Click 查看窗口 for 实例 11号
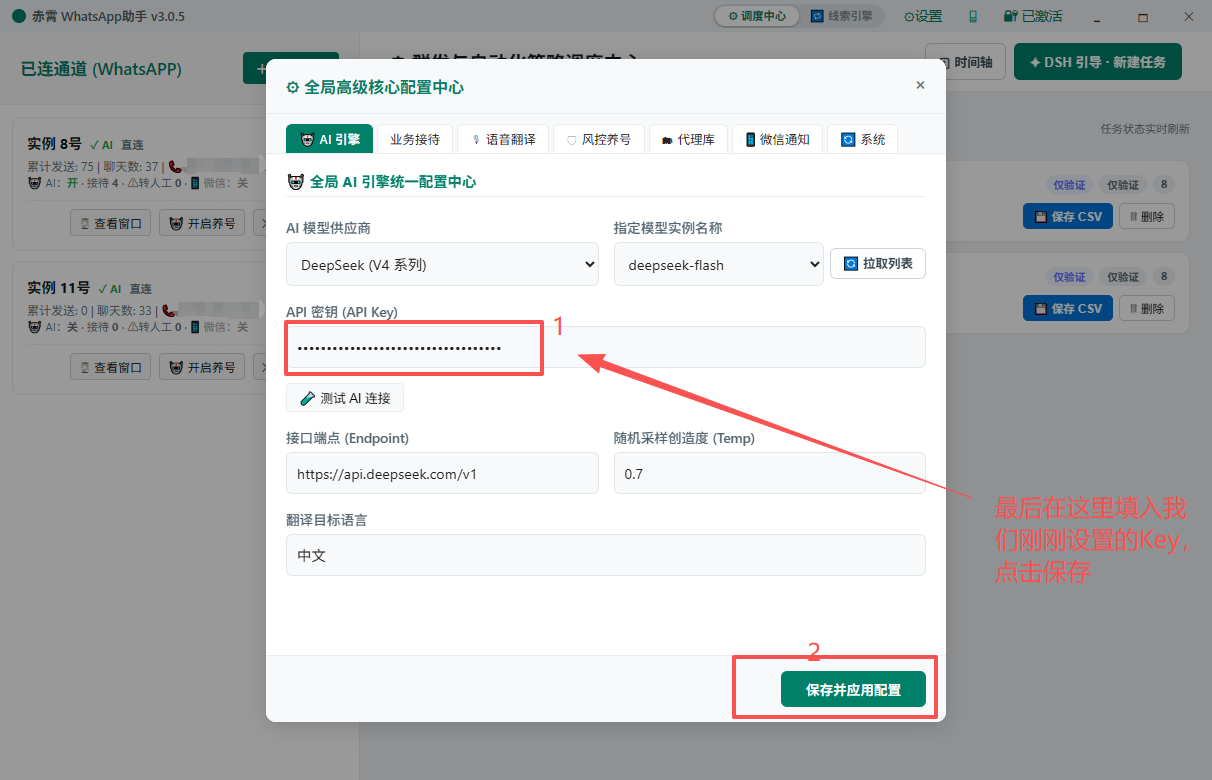This screenshot has width=1212, height=780. click(x=111, y=367)
